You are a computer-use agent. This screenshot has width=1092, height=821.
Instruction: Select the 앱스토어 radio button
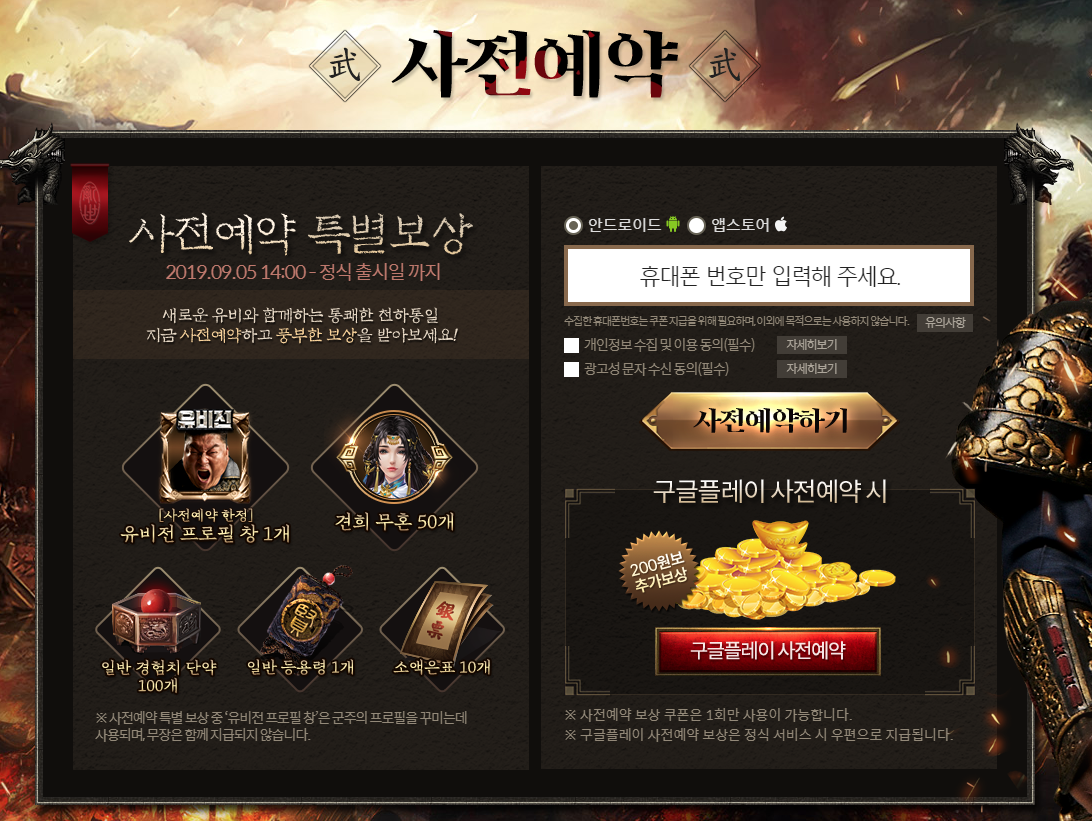click(696, 225)
